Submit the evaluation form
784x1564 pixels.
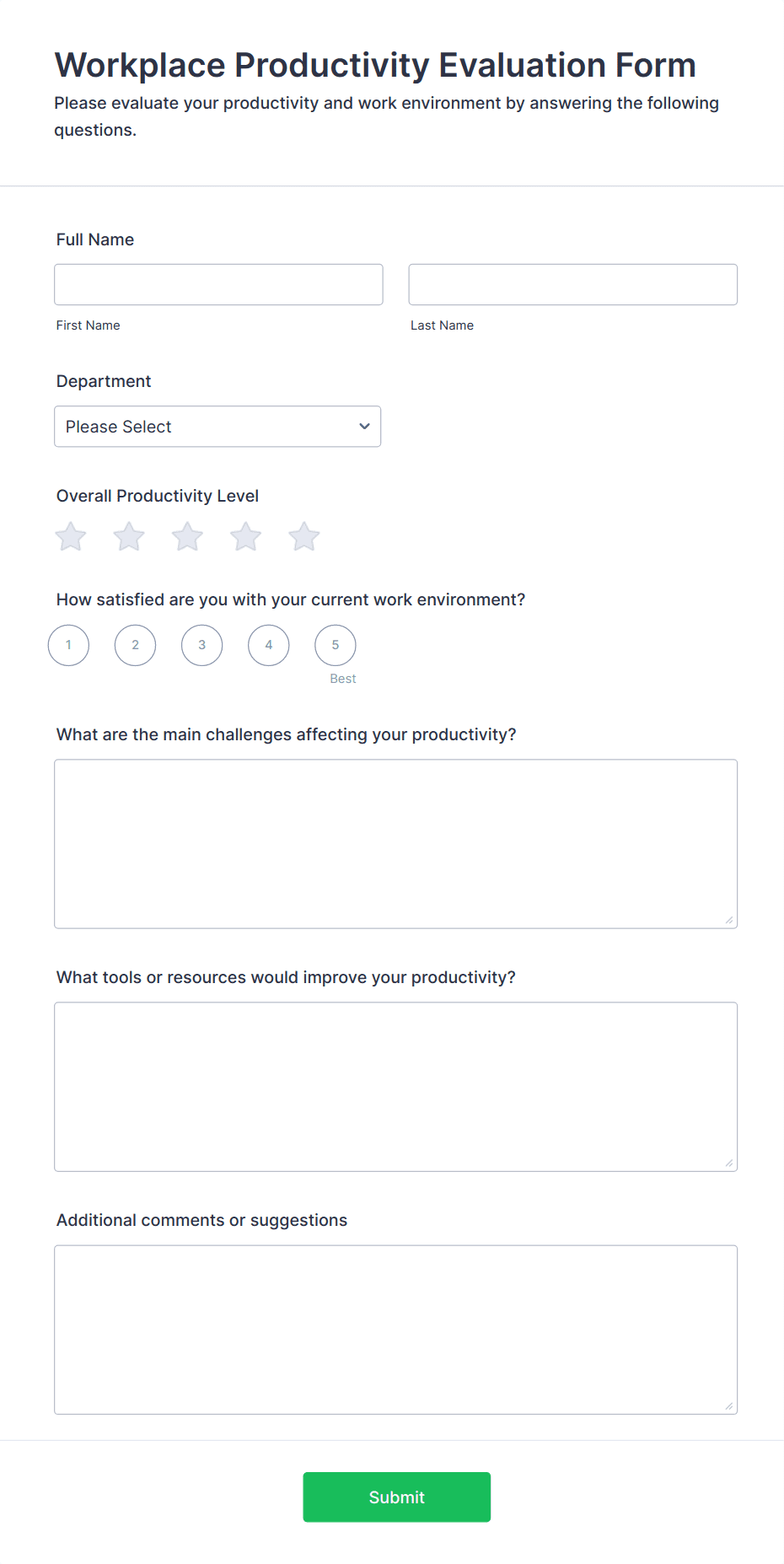tap(396, 1497)
